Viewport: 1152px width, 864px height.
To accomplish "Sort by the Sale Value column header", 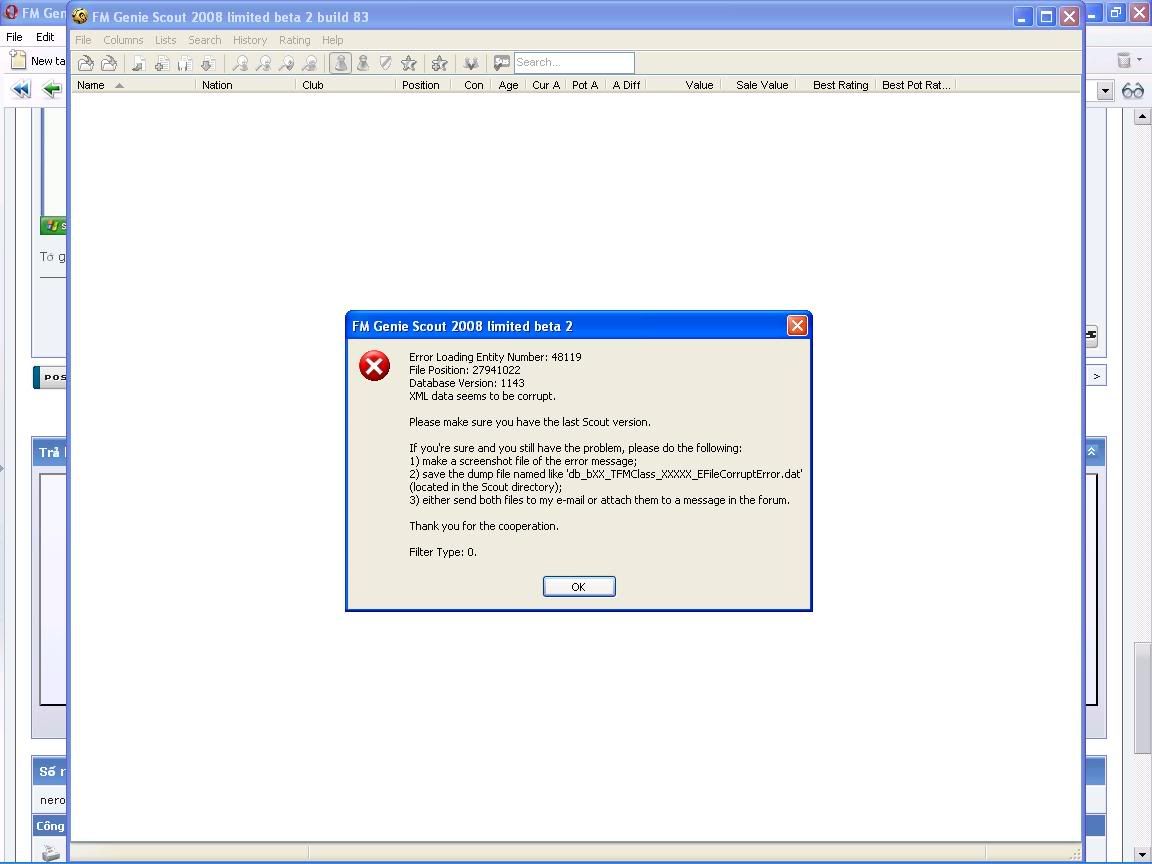I will 758,85.
